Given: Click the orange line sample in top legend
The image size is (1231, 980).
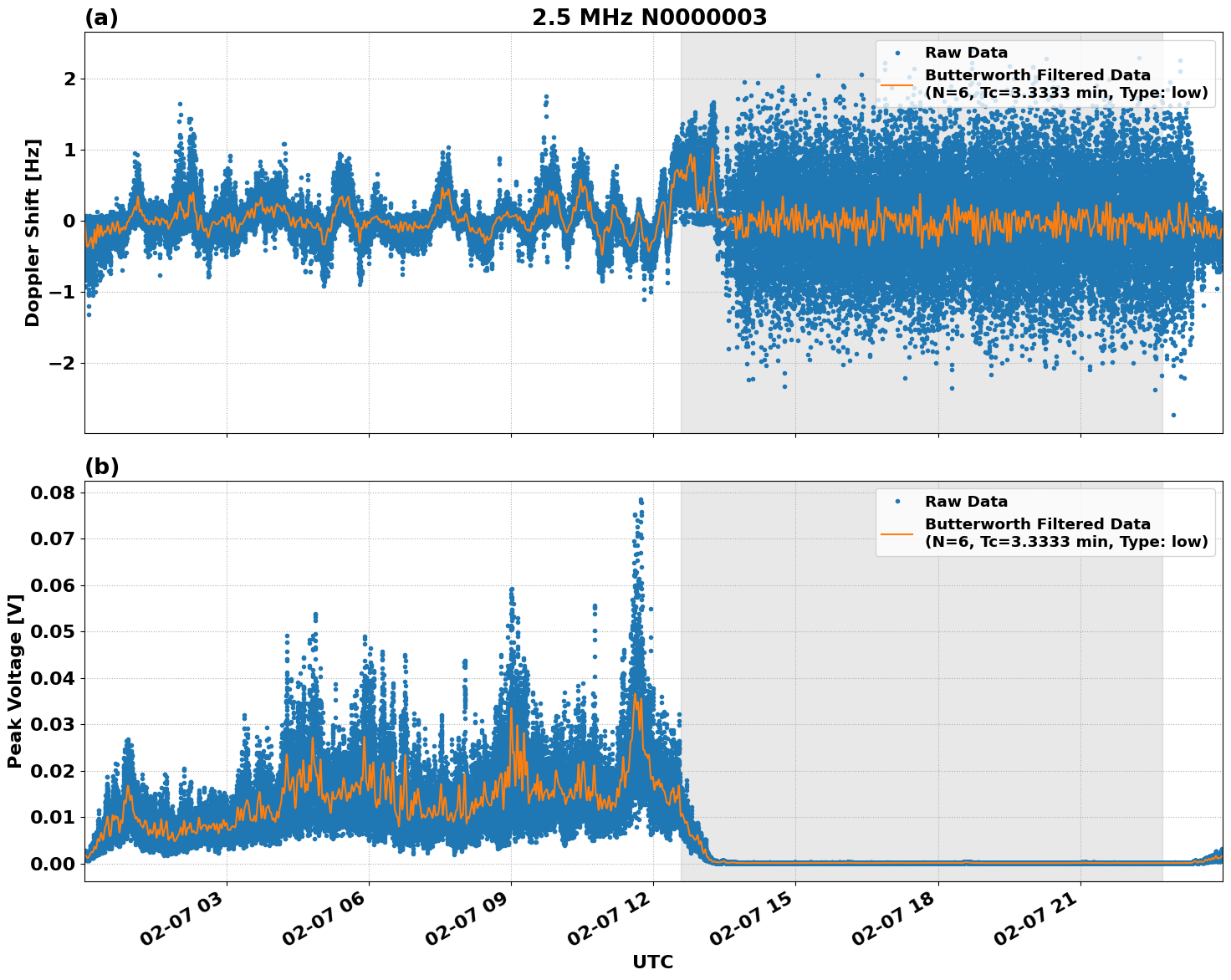Looking at the screenshot, I should coord(897,84).
